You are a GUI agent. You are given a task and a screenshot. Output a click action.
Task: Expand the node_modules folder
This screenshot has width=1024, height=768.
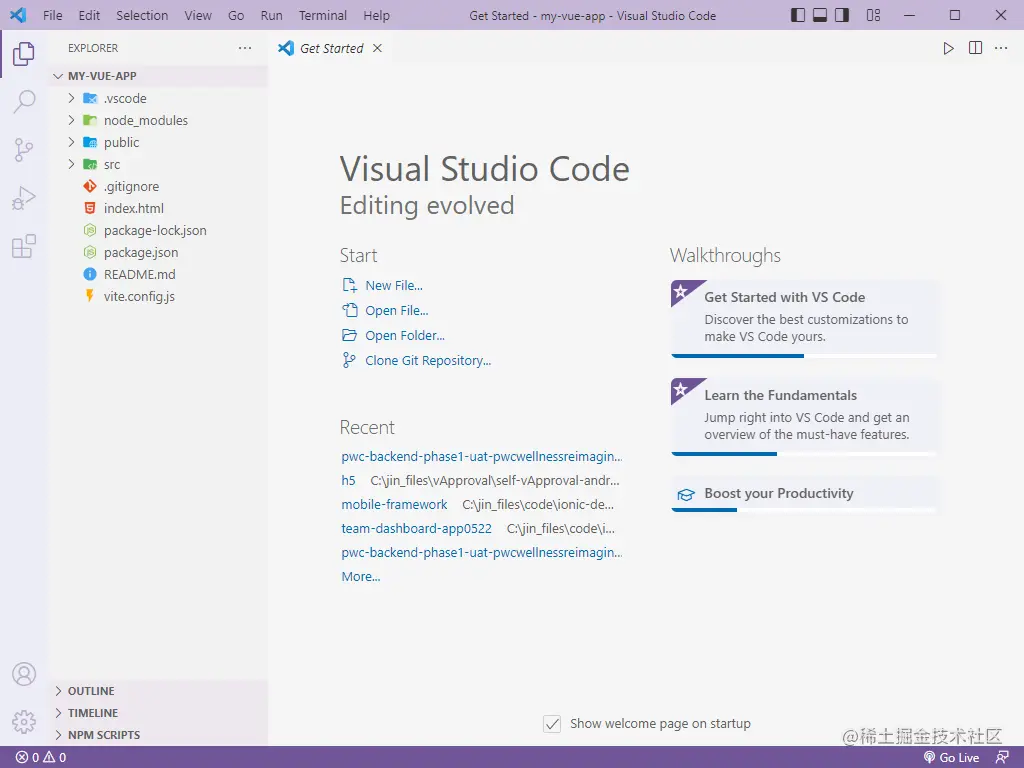[x=160, y=120]
